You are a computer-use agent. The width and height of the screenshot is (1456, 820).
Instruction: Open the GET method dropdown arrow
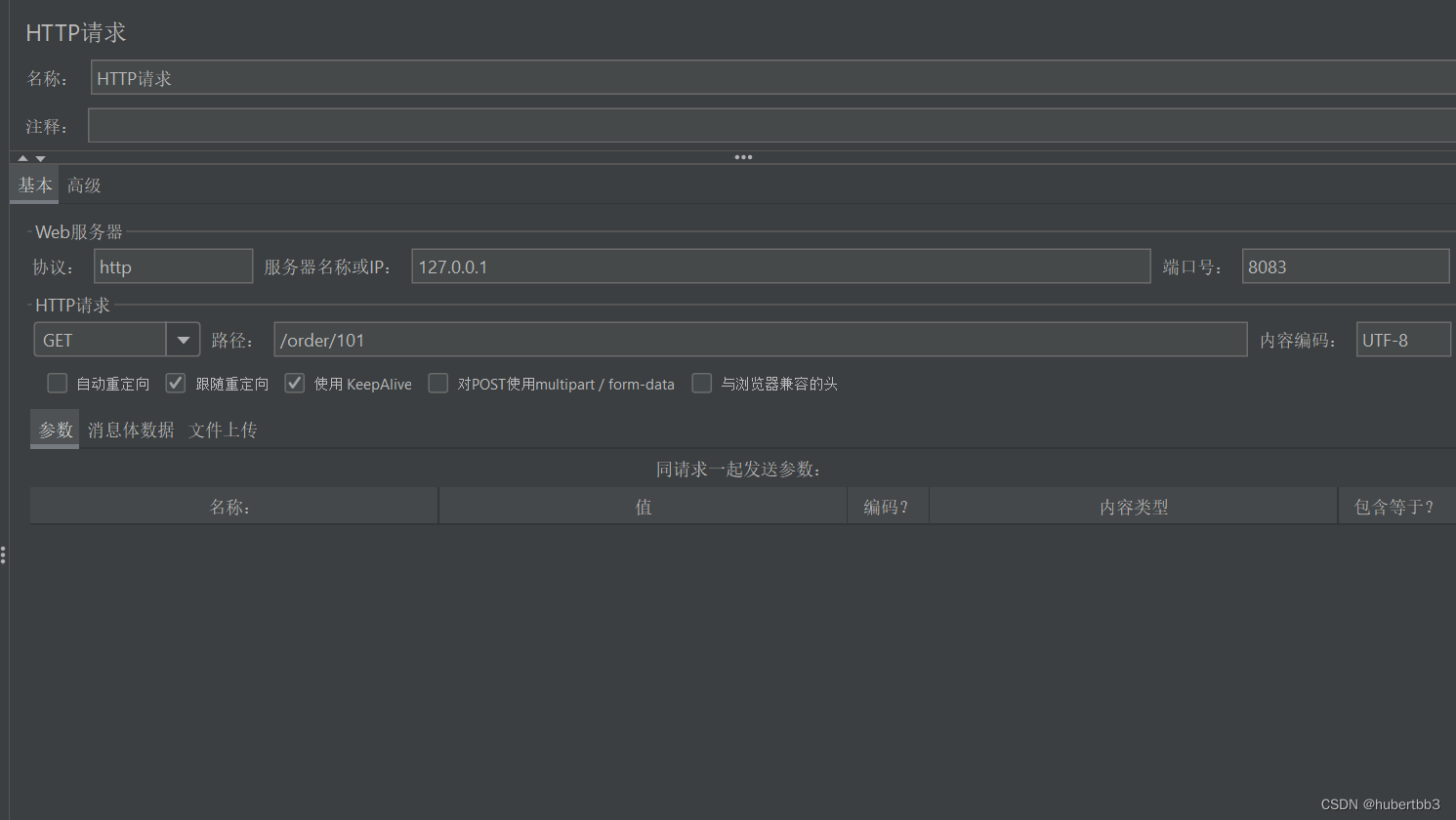183,340
